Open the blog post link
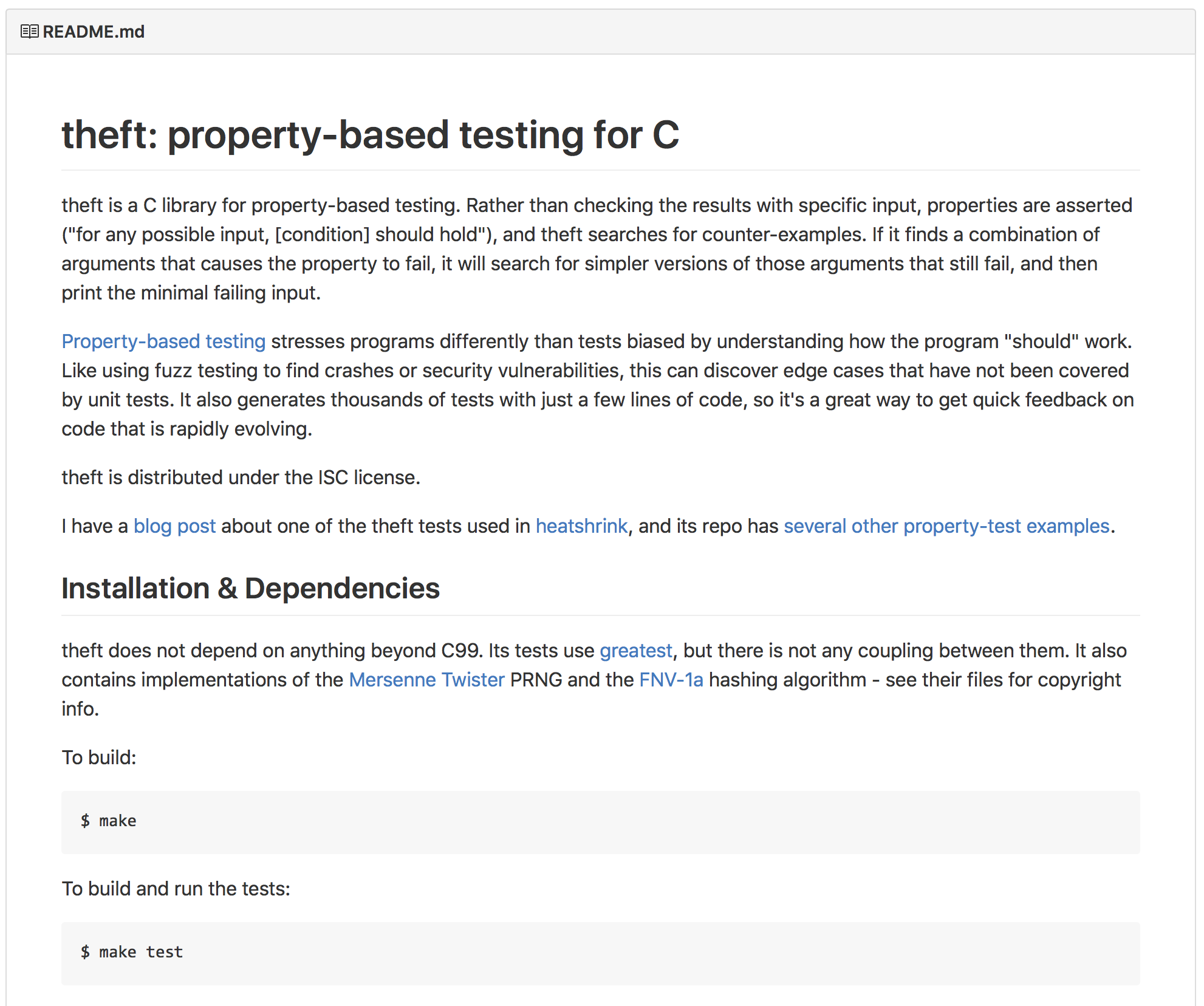The height and width of the screenshot is (1006, 1204). pyautogui.click(x=174, y=526)
